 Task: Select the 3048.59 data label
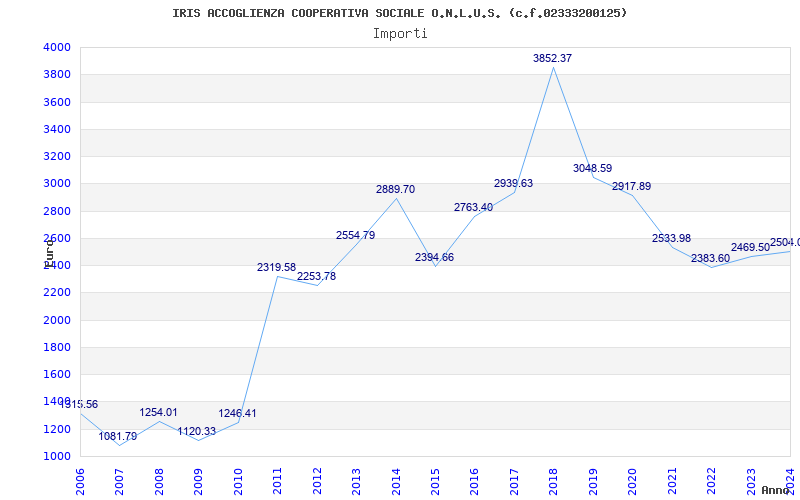coord(592,168)
